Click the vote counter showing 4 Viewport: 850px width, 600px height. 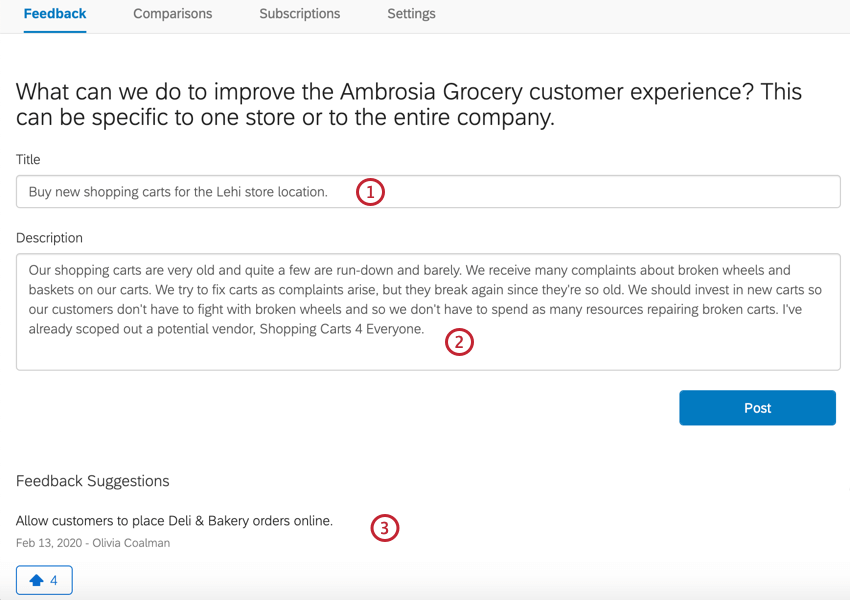53,579
